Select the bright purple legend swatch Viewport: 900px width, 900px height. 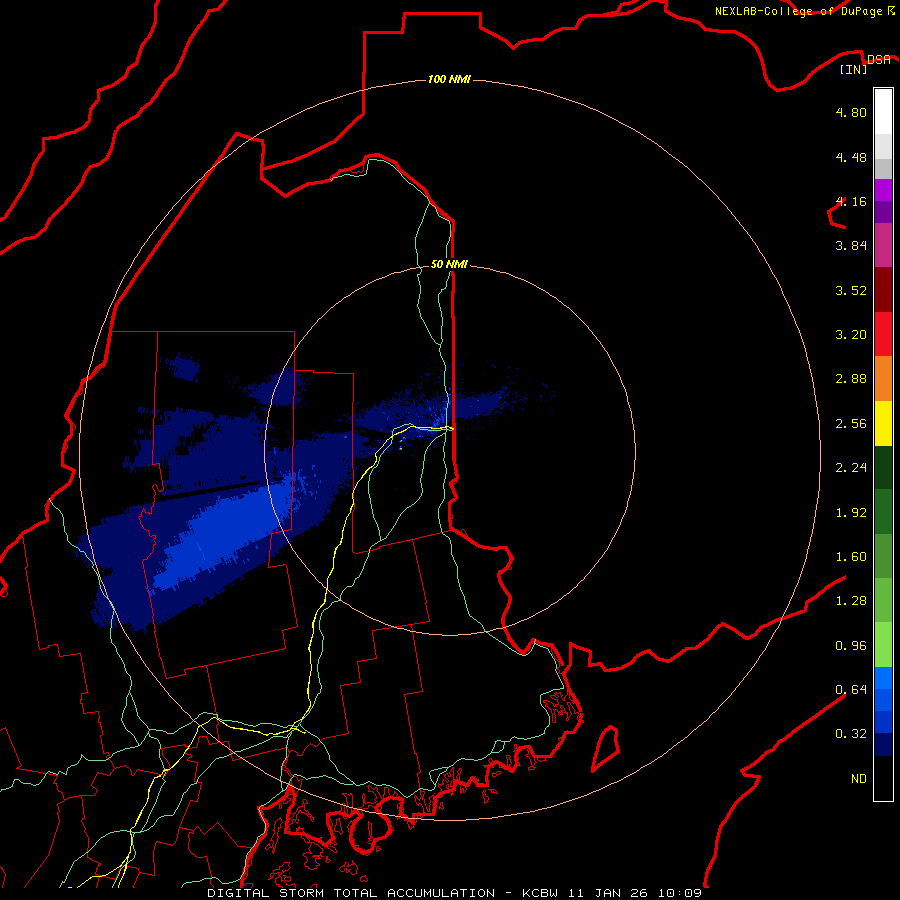(x=883, y=190)
